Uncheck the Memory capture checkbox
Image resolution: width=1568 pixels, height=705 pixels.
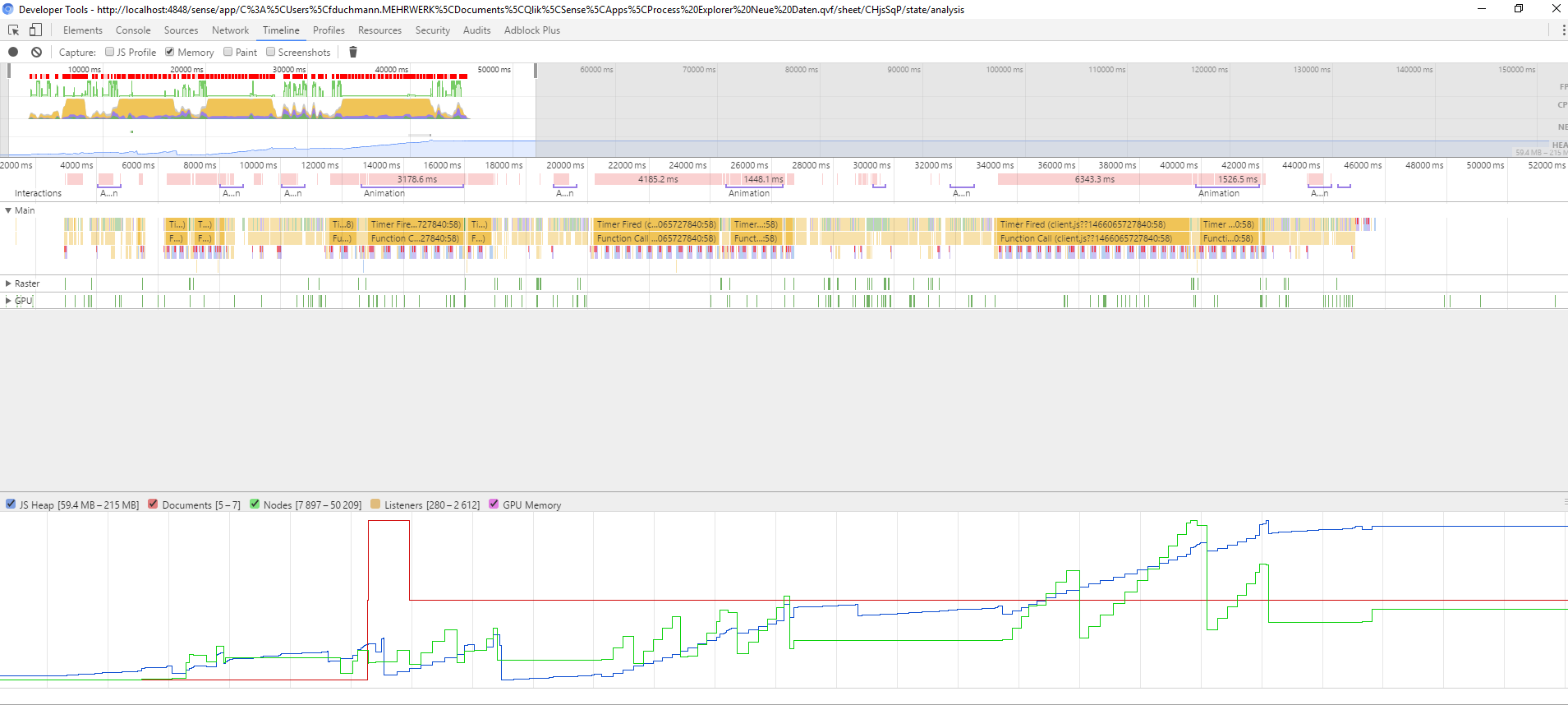pyautogui.click(x=170, y=52)
